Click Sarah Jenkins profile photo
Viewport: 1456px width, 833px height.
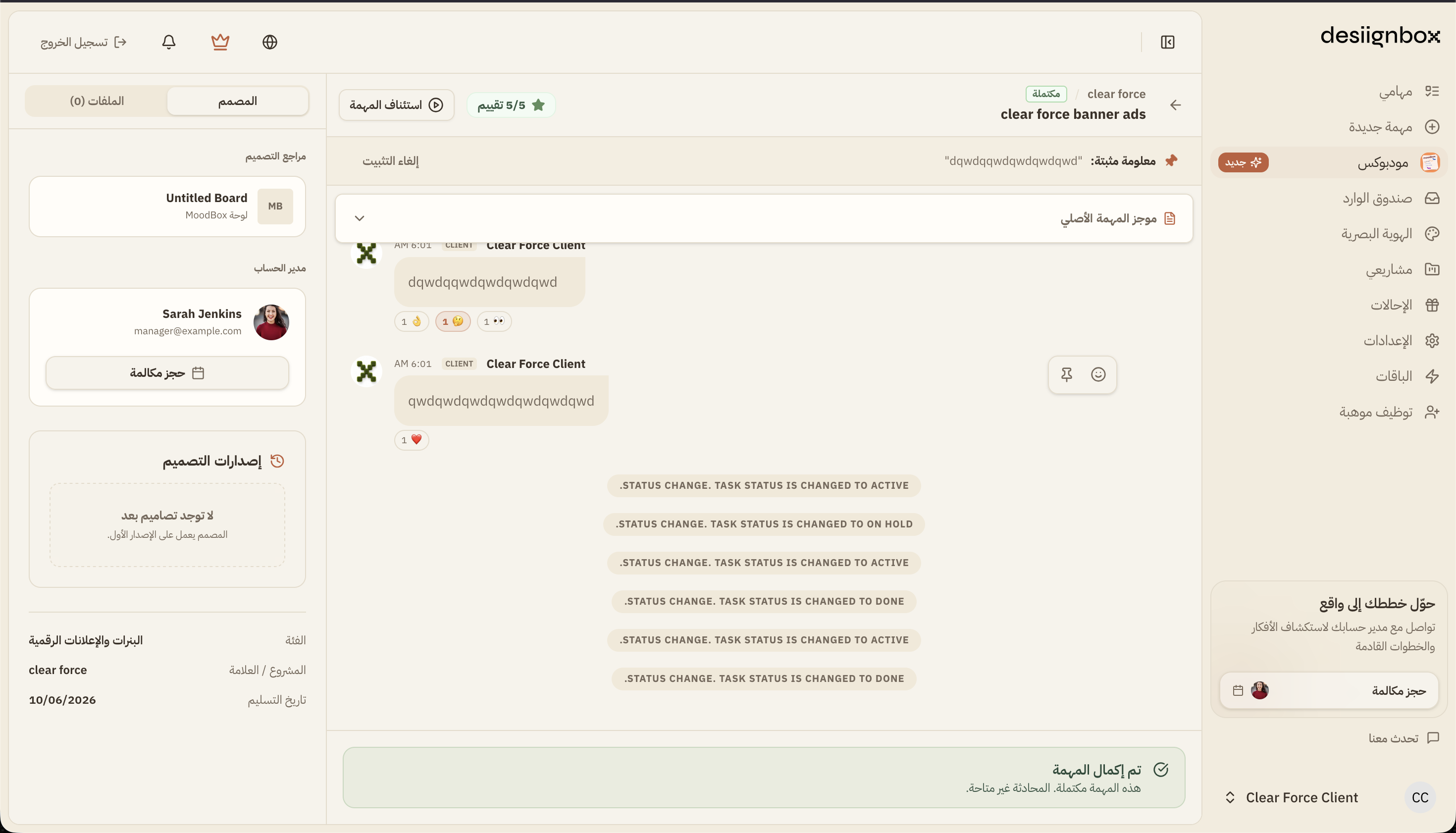(x=271, y=322)
